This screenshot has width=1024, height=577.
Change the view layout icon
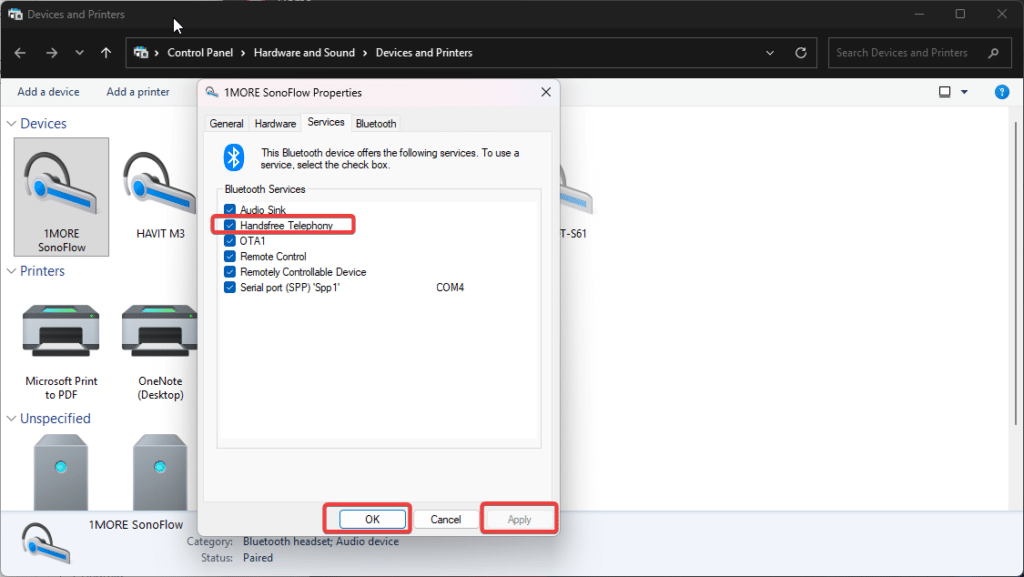click(944, 92)
